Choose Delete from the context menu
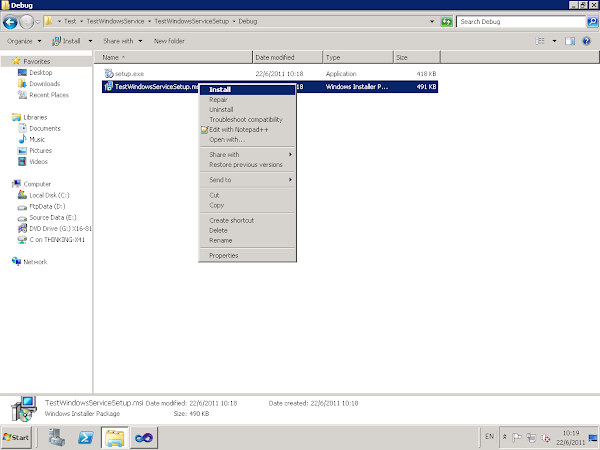Screen dimensions: 600x450 click(248, 230)
